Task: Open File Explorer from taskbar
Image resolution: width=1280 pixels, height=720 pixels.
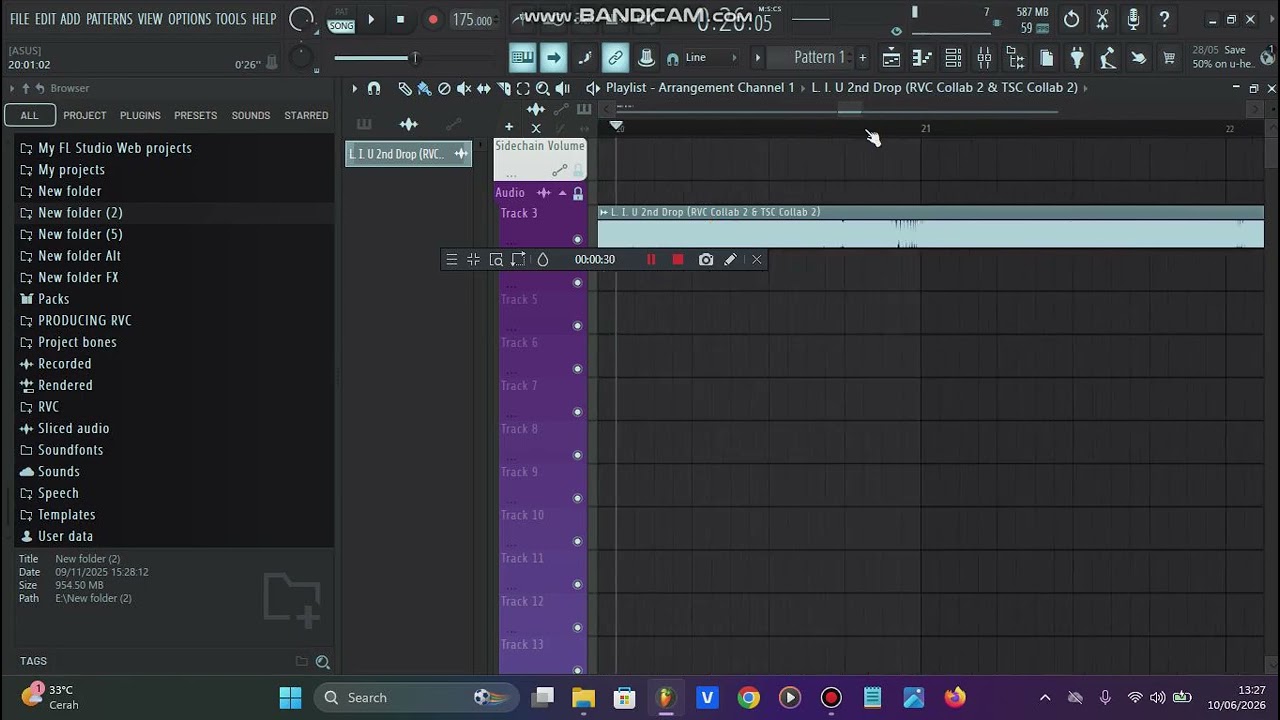Action: coord(583,698)
